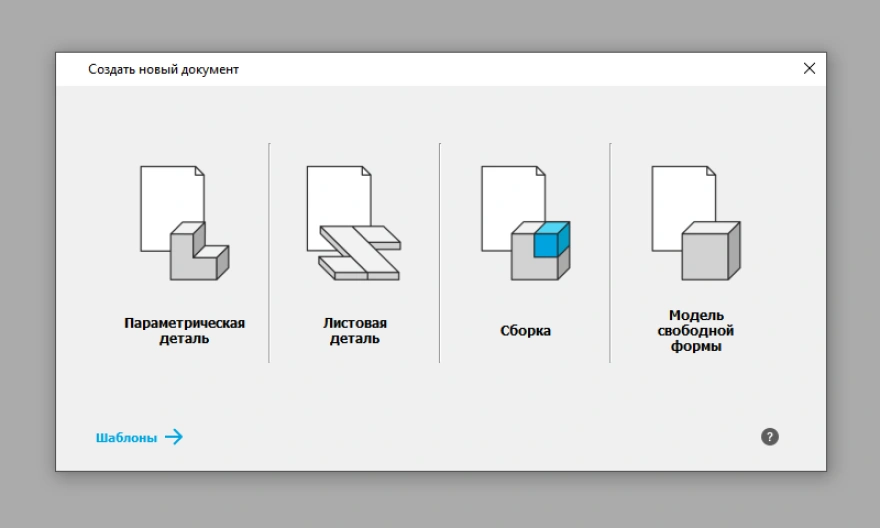The height and width of the screenshot is (528, 880).
Task: Click the "Параметрическая деталь" text label
Action: tap(184, 330)
